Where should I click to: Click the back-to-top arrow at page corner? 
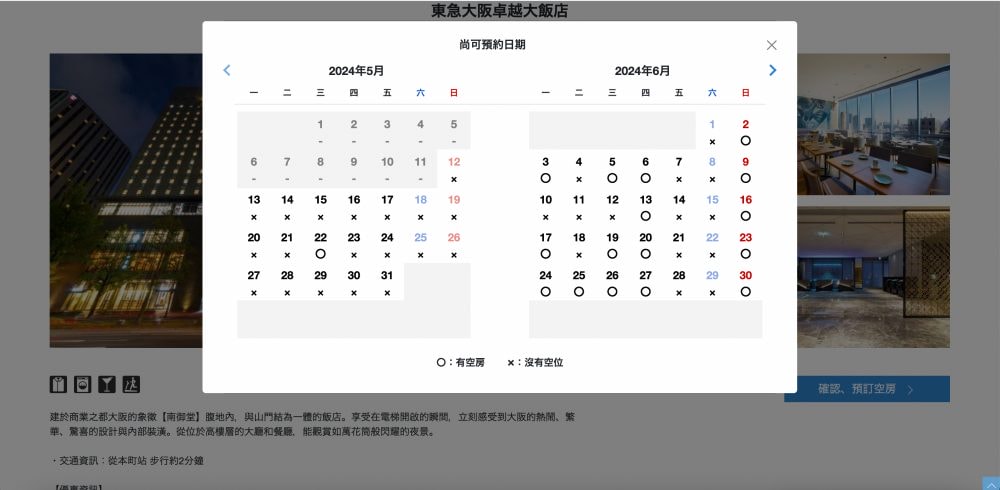pyautogui.click(x=990, y=484)
